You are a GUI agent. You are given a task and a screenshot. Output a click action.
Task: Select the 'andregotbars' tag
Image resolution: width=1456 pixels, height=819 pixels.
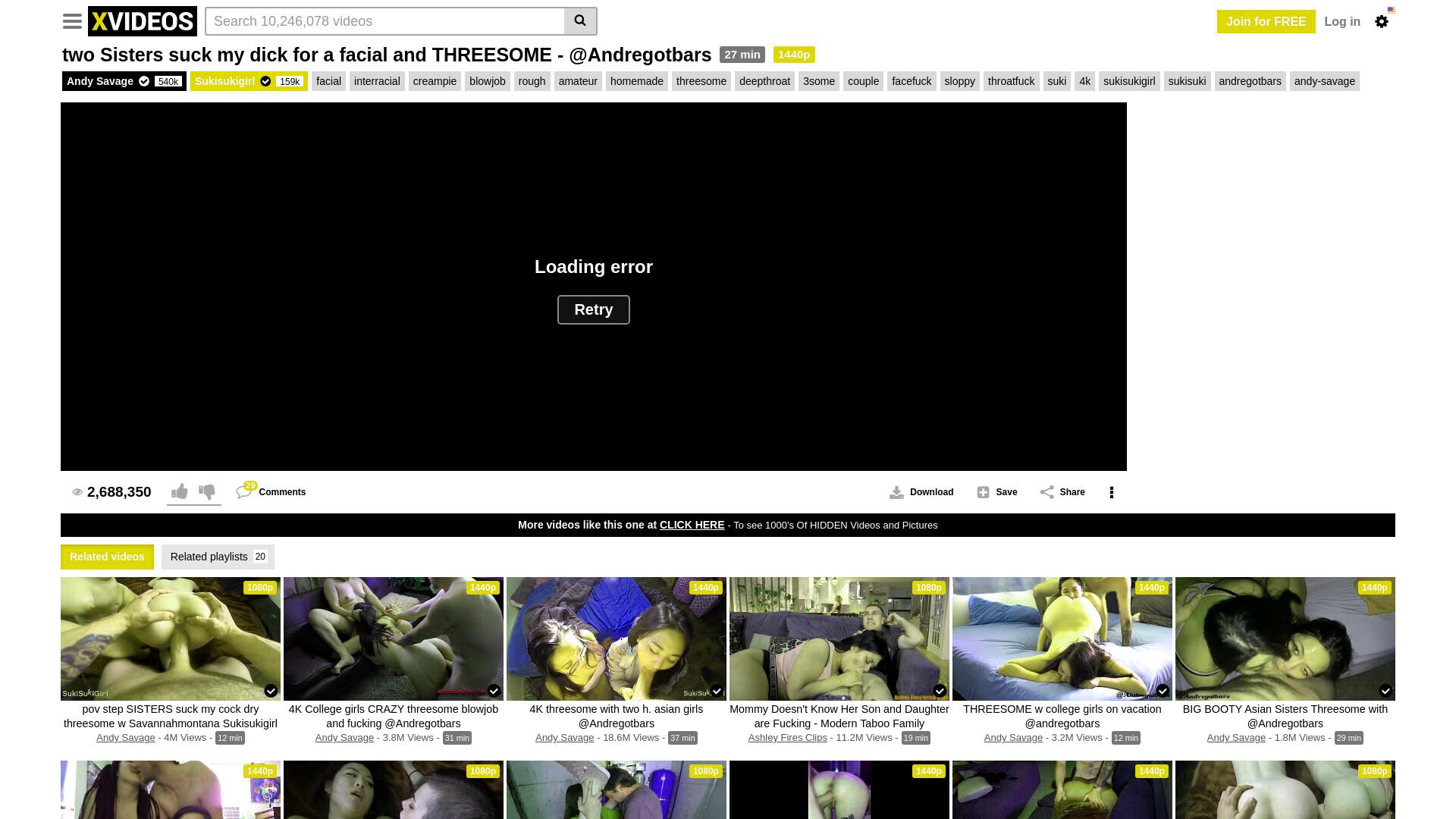coord(1250,81)
